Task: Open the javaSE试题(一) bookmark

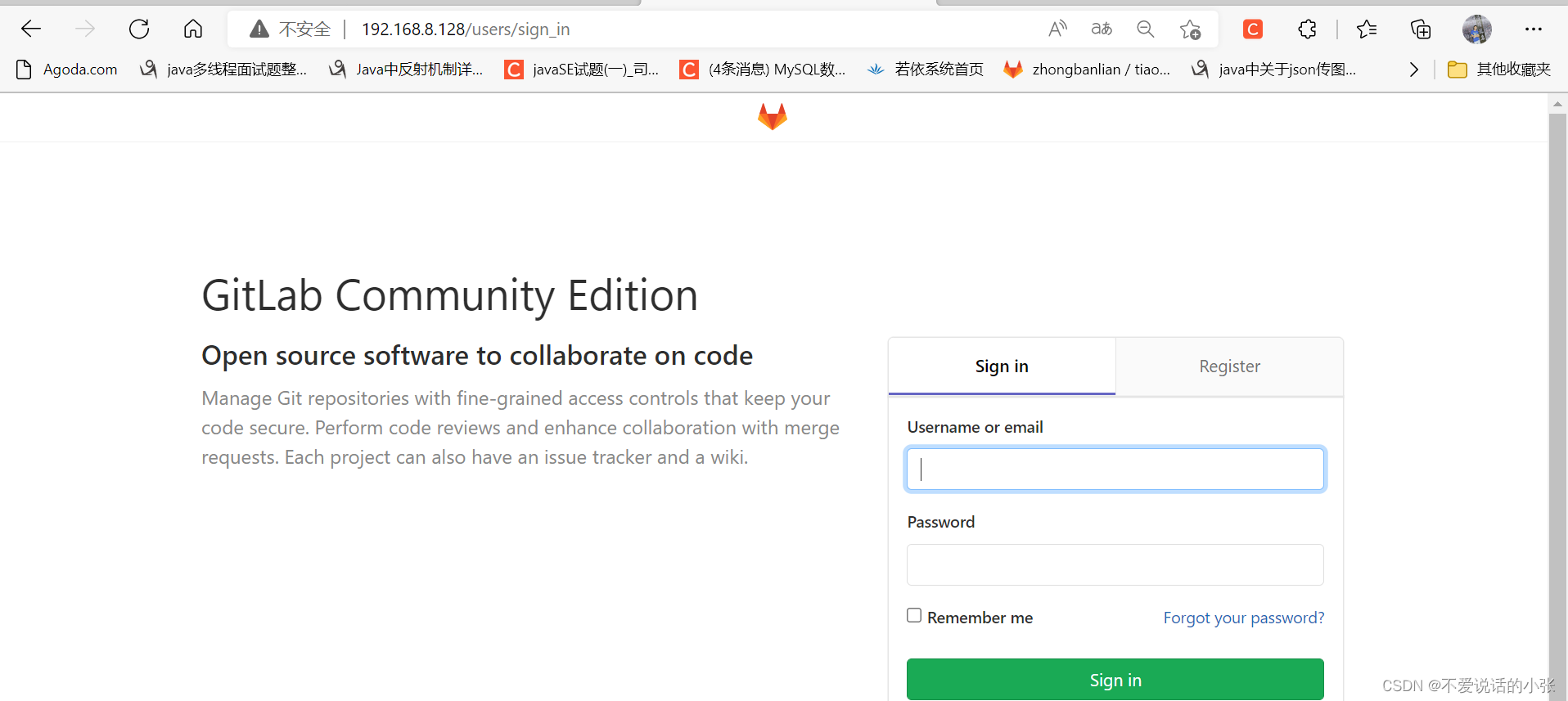Action: [582, 70]
